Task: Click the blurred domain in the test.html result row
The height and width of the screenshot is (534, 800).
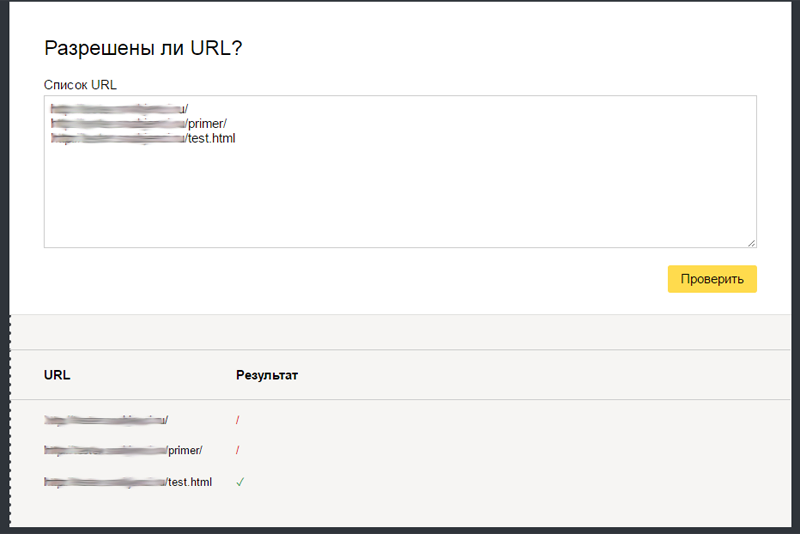Action: (x=105, y=482)
